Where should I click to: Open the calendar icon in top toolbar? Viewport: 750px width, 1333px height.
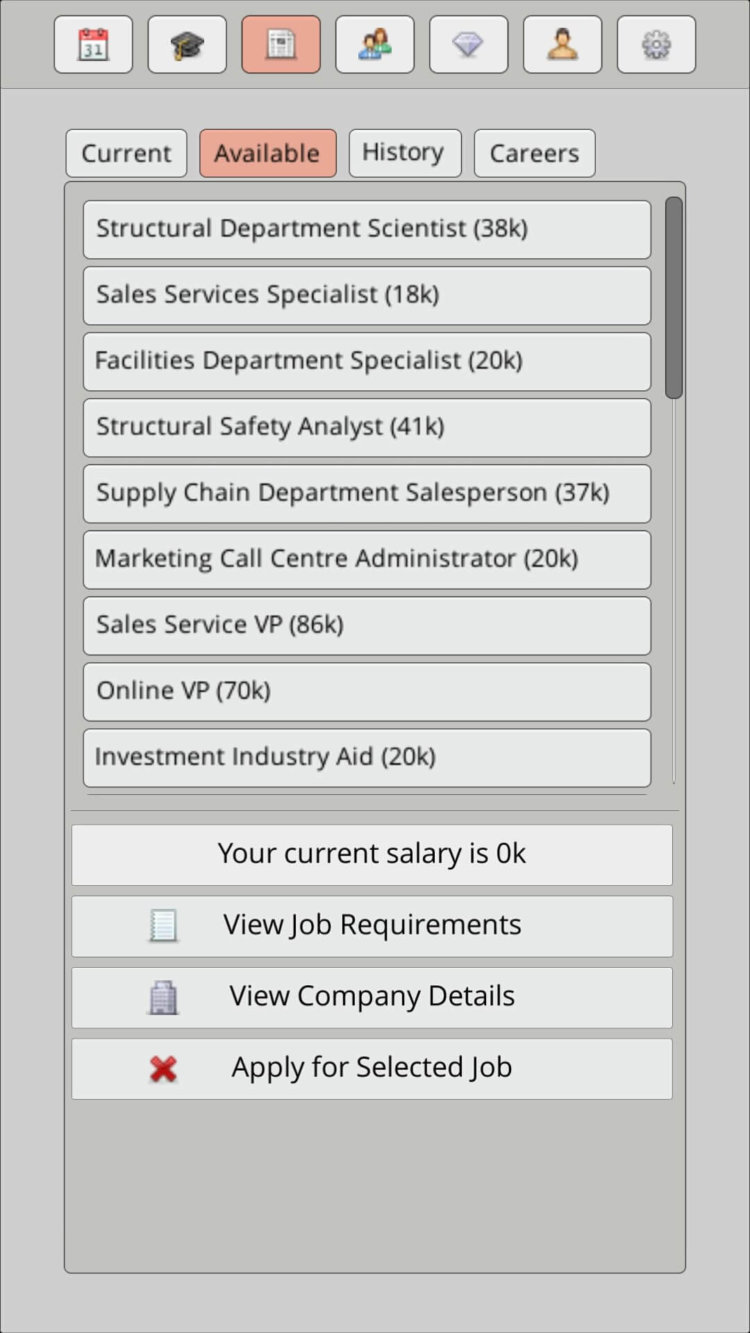(93, 45)
